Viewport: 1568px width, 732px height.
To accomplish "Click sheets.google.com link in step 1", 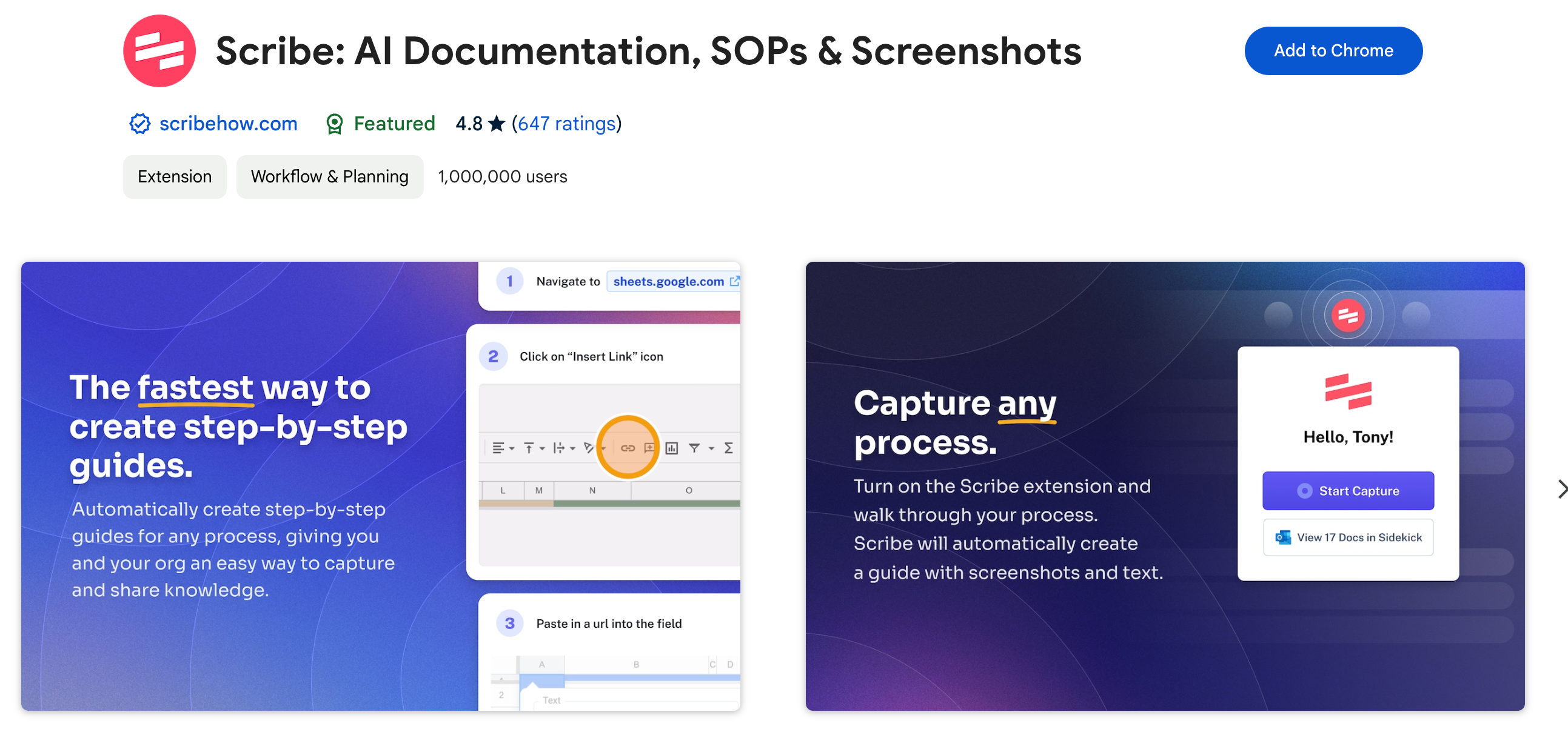I will 668,281.
